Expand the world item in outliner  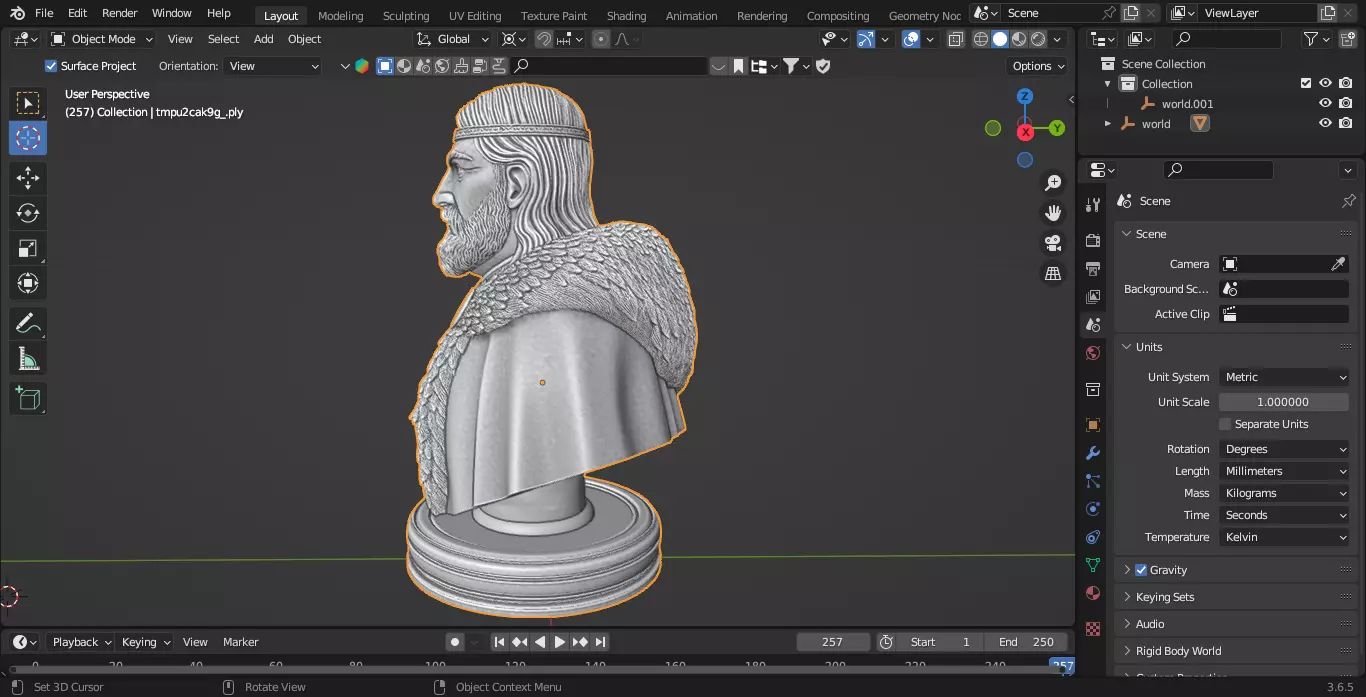(x=1107, y=124)
